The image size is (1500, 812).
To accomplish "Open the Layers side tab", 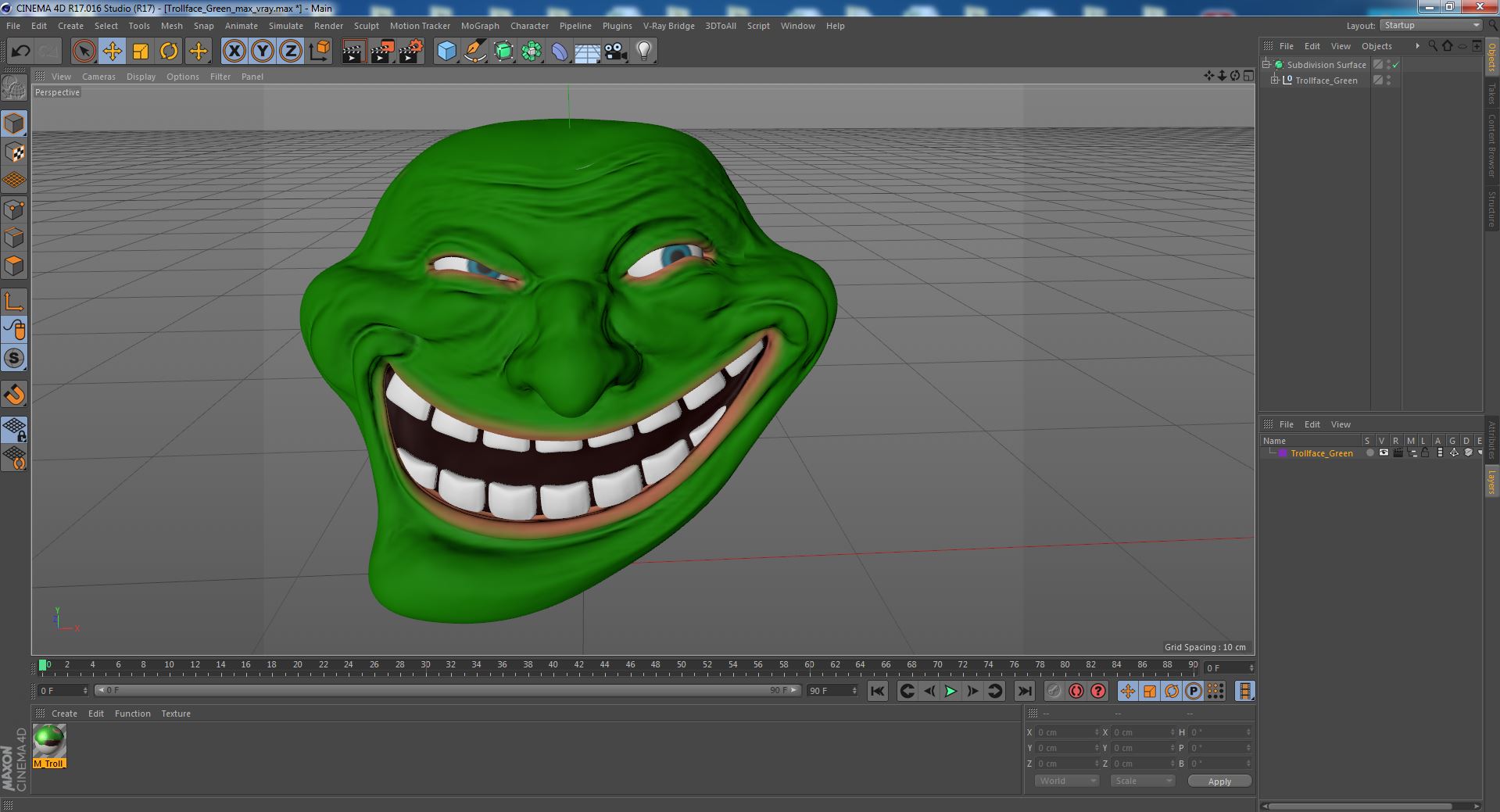I will pos(1491,482).
